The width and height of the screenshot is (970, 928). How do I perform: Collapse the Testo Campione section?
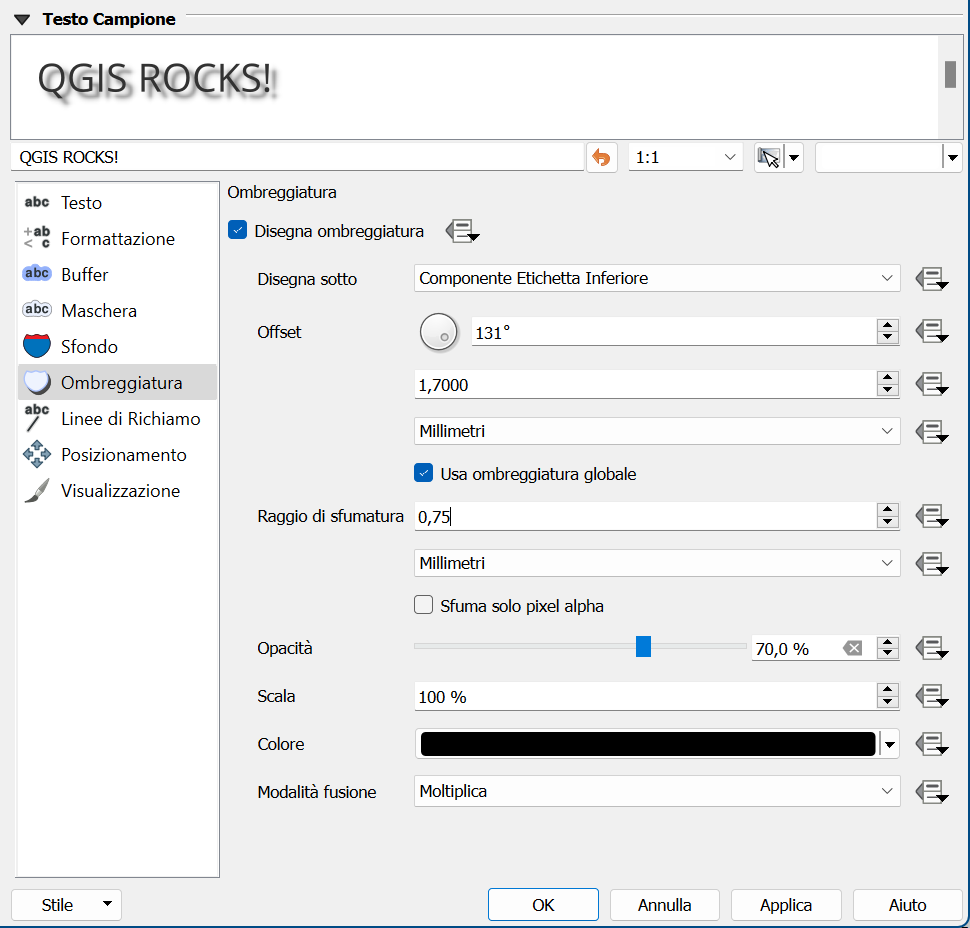pos(22,20)
